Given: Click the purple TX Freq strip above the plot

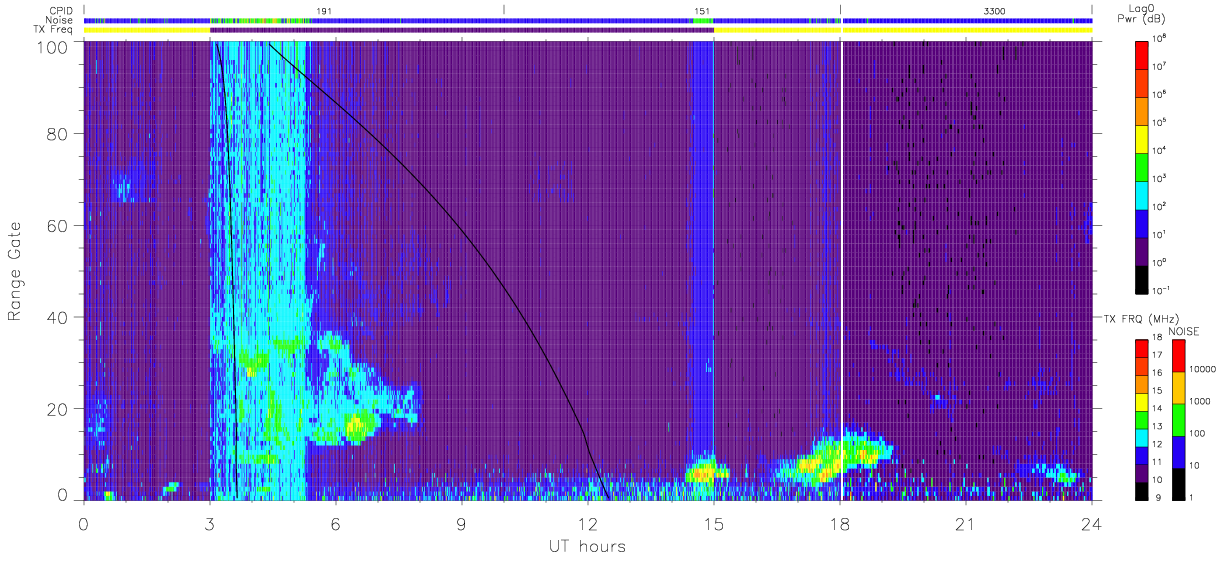Looking at the screenshot, I should point(462,29).
